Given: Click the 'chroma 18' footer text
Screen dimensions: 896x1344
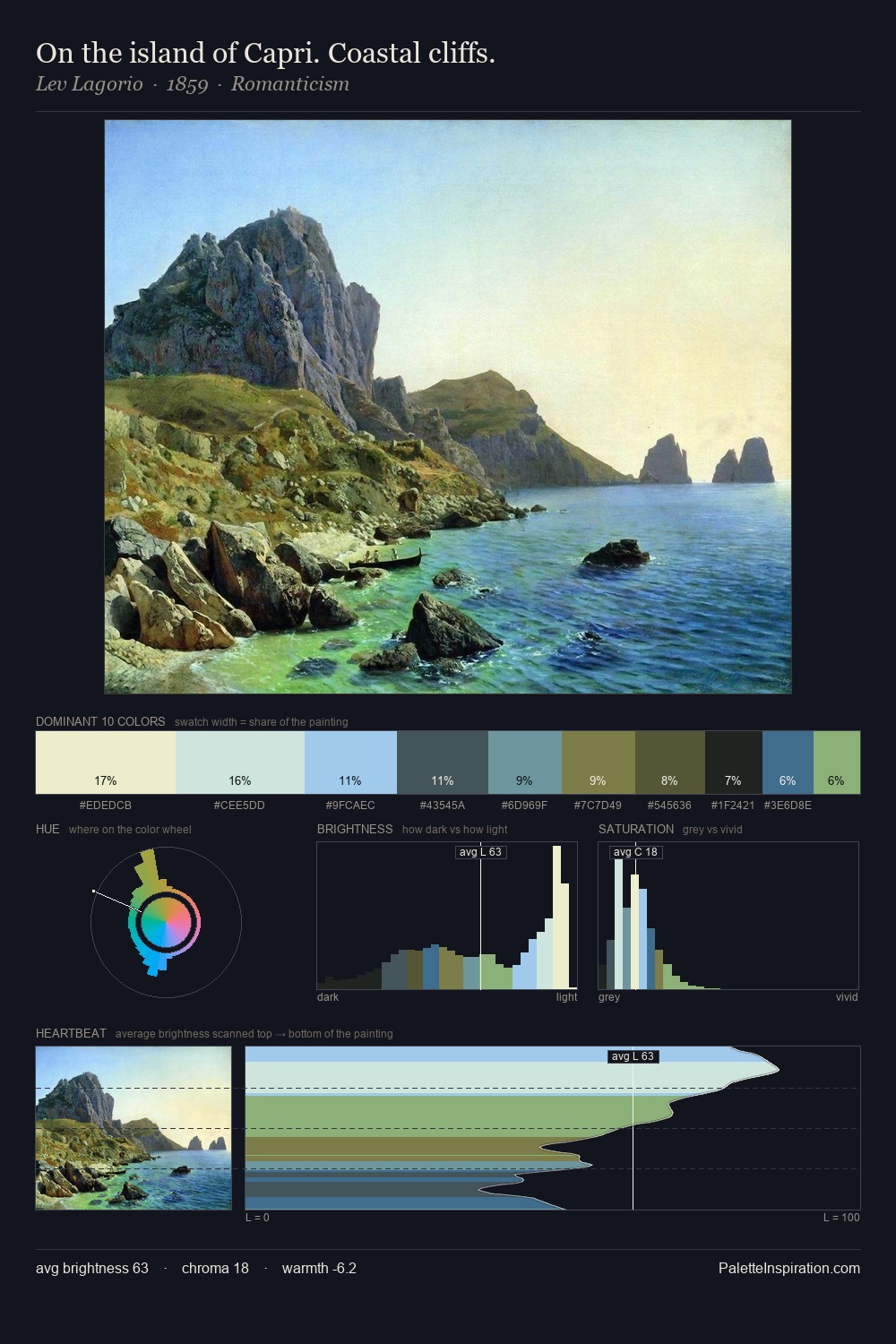Looking at the screenshot, I should [215, 1268].
